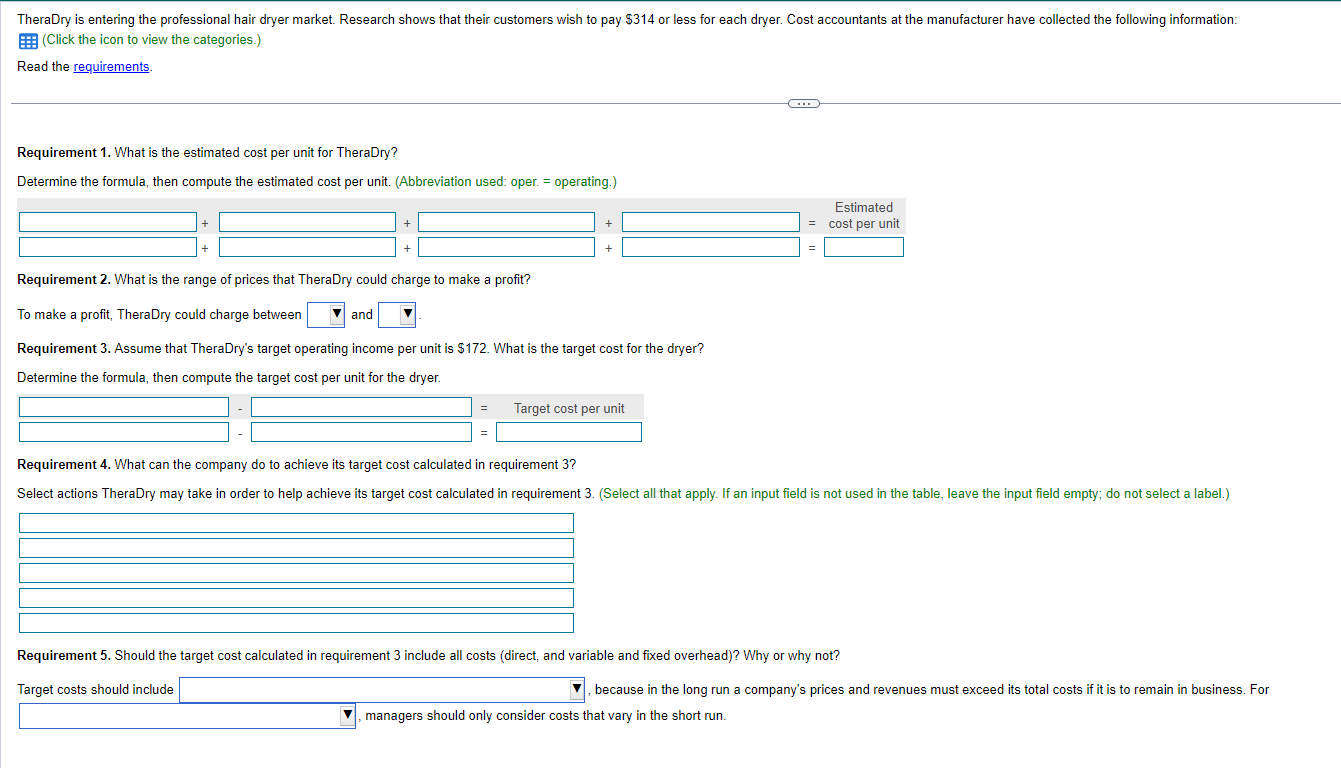Select first formula field in Requirement 3
The width and height of the screenshot is (1341, 768).
124,407
